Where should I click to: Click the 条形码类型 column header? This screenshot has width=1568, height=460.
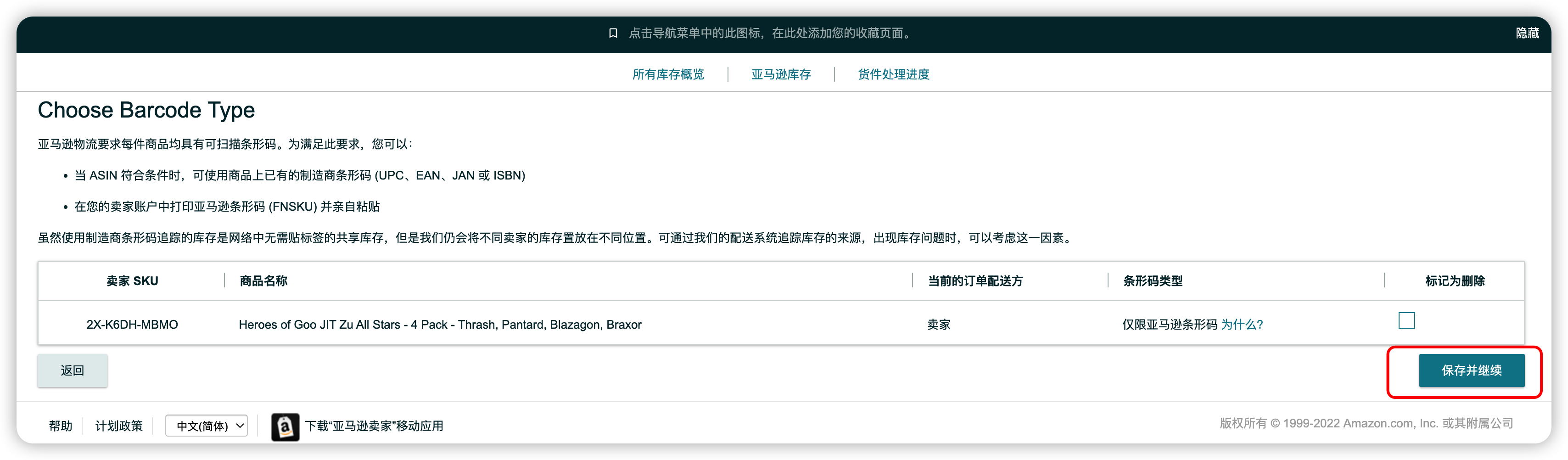pyautogui.click(x=1152, y=280)
